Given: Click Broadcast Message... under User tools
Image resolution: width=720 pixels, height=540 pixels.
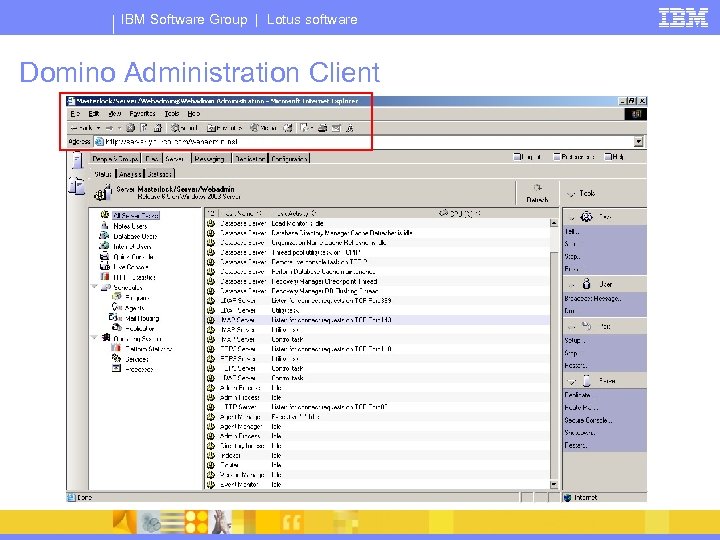Looking at the screenshot, I should click(x=593, y=298).
